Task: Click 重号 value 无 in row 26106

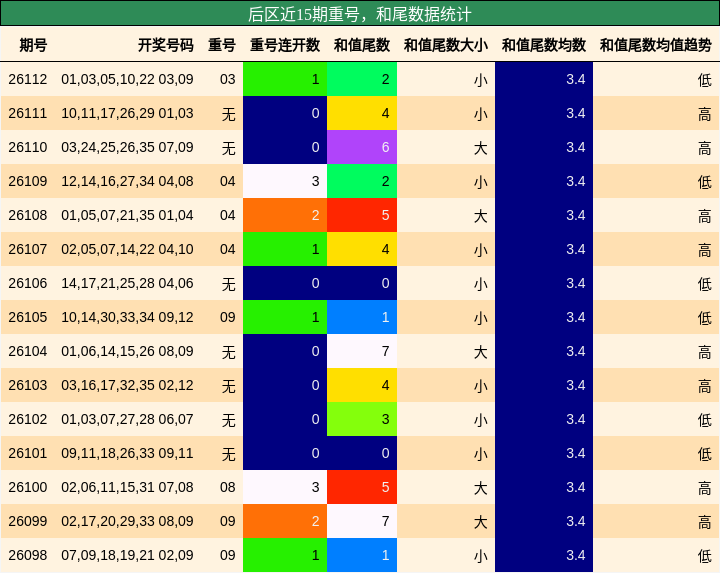Action: (x=229, y=284)
